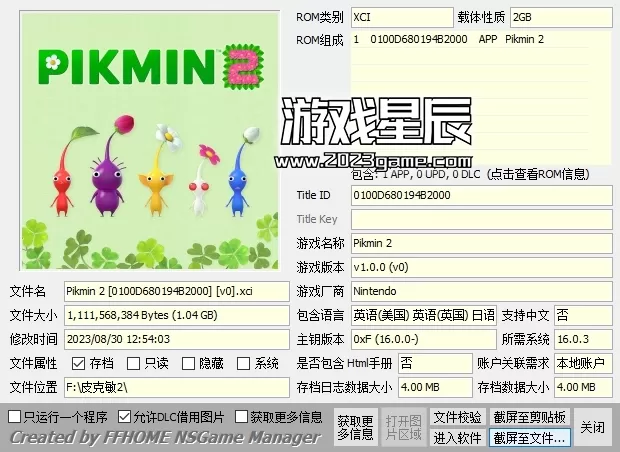Click the 文件校验 button
This screenshot has width=620, height=452.
(x=457, y=417)
